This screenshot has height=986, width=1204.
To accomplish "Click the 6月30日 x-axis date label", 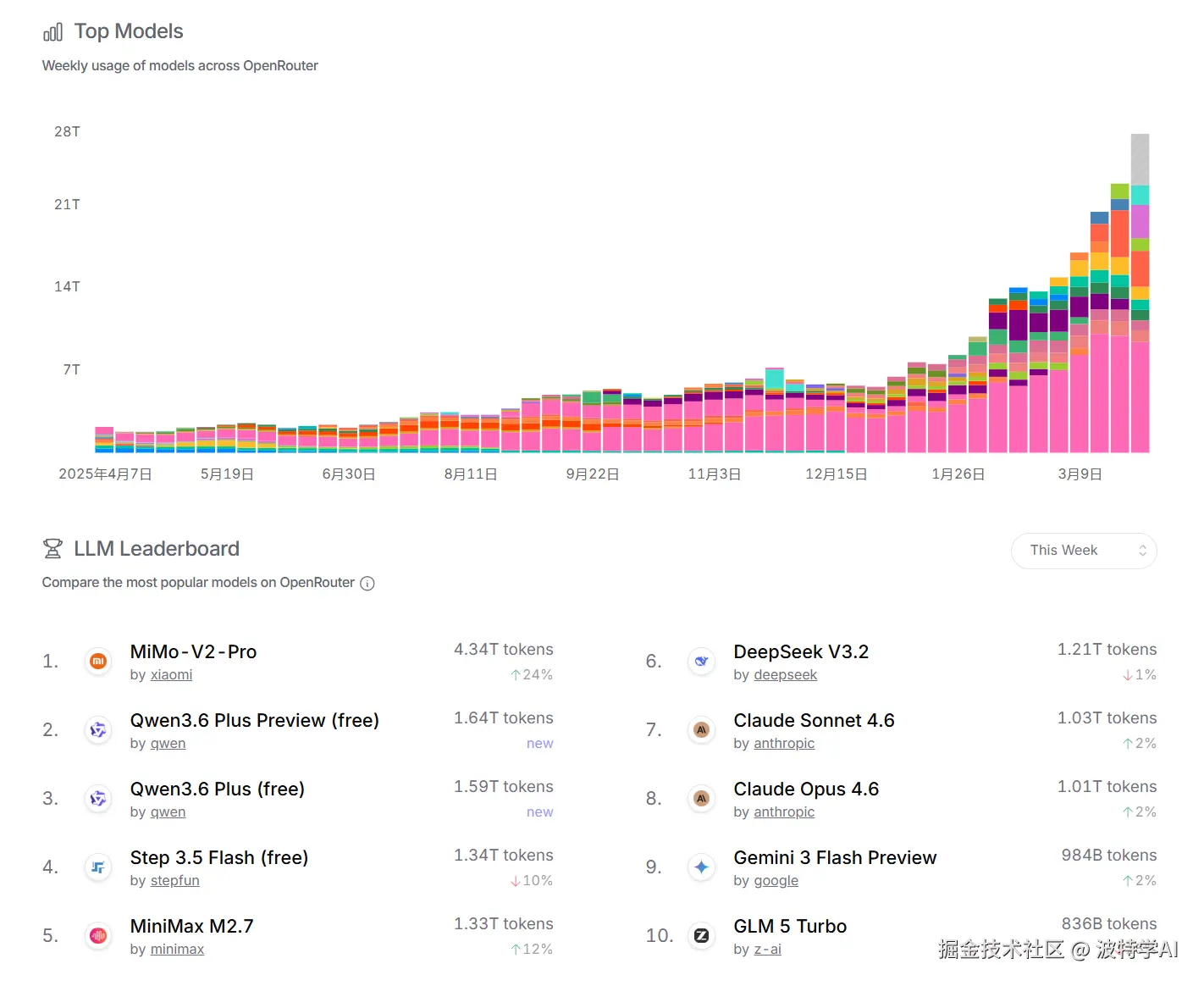I will [349, 474].
